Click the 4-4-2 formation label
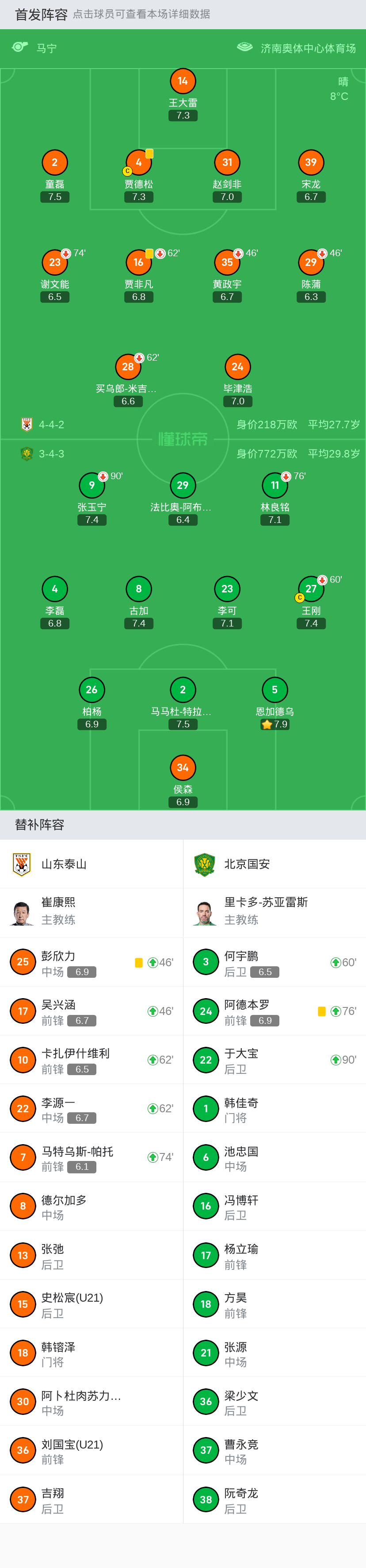The width and height of the screenshot is (366, 1568). click(52, 425)
